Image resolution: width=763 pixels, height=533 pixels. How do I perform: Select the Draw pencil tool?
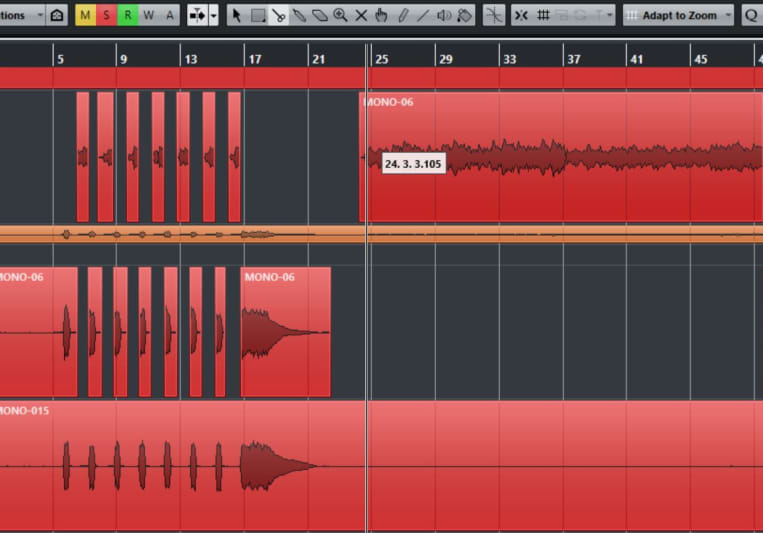[x=402, y=15]
